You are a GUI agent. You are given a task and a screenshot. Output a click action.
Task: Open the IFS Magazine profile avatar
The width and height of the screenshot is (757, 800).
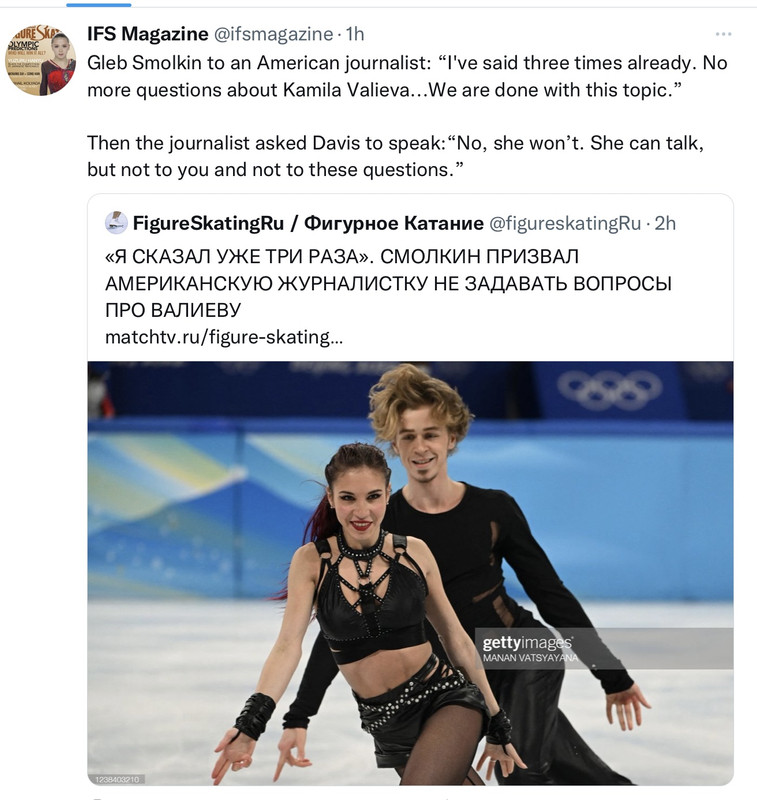point(40,60)
